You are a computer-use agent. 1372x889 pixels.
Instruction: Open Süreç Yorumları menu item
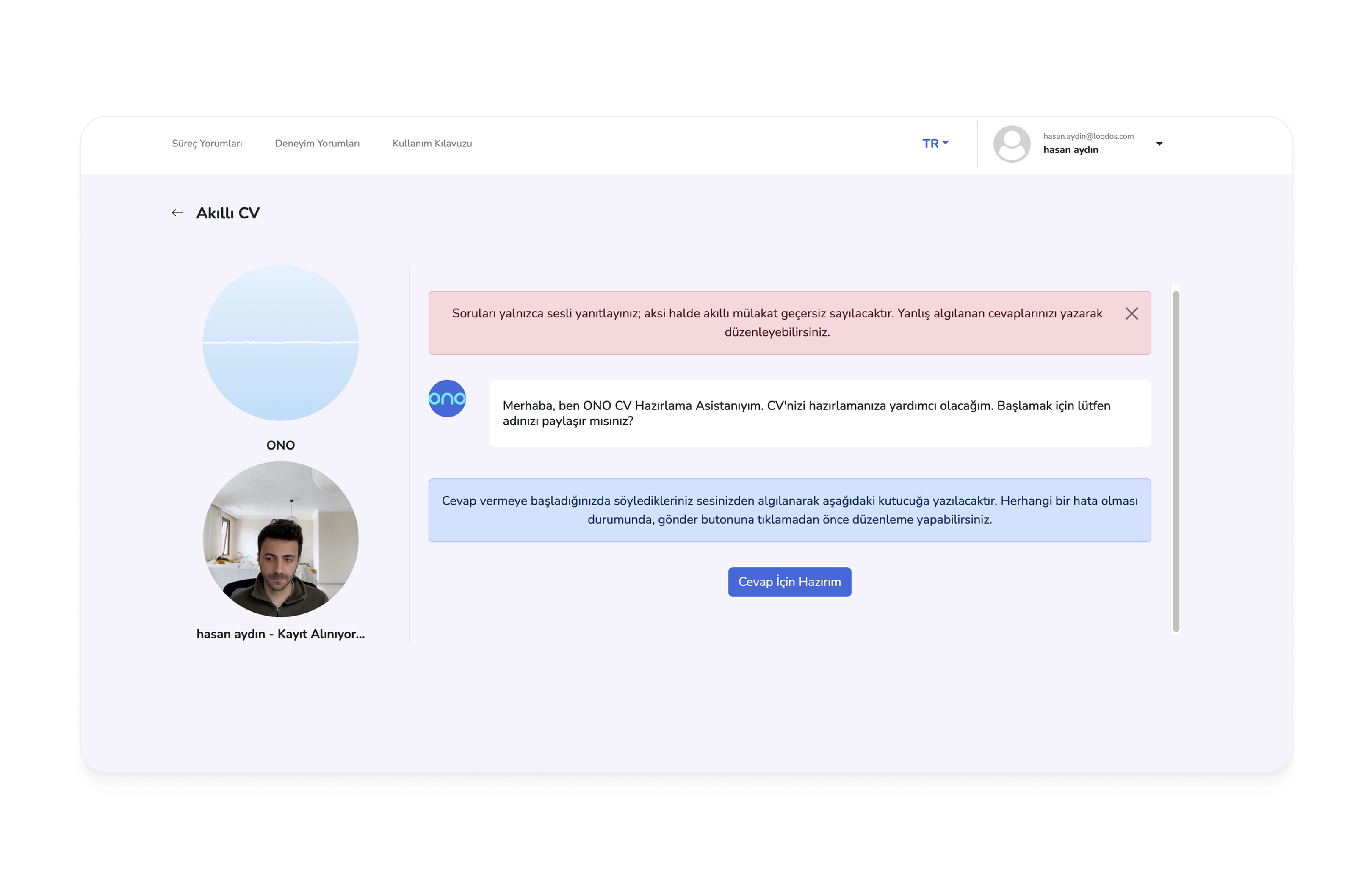pyautogui.click(x=207, y=144)
